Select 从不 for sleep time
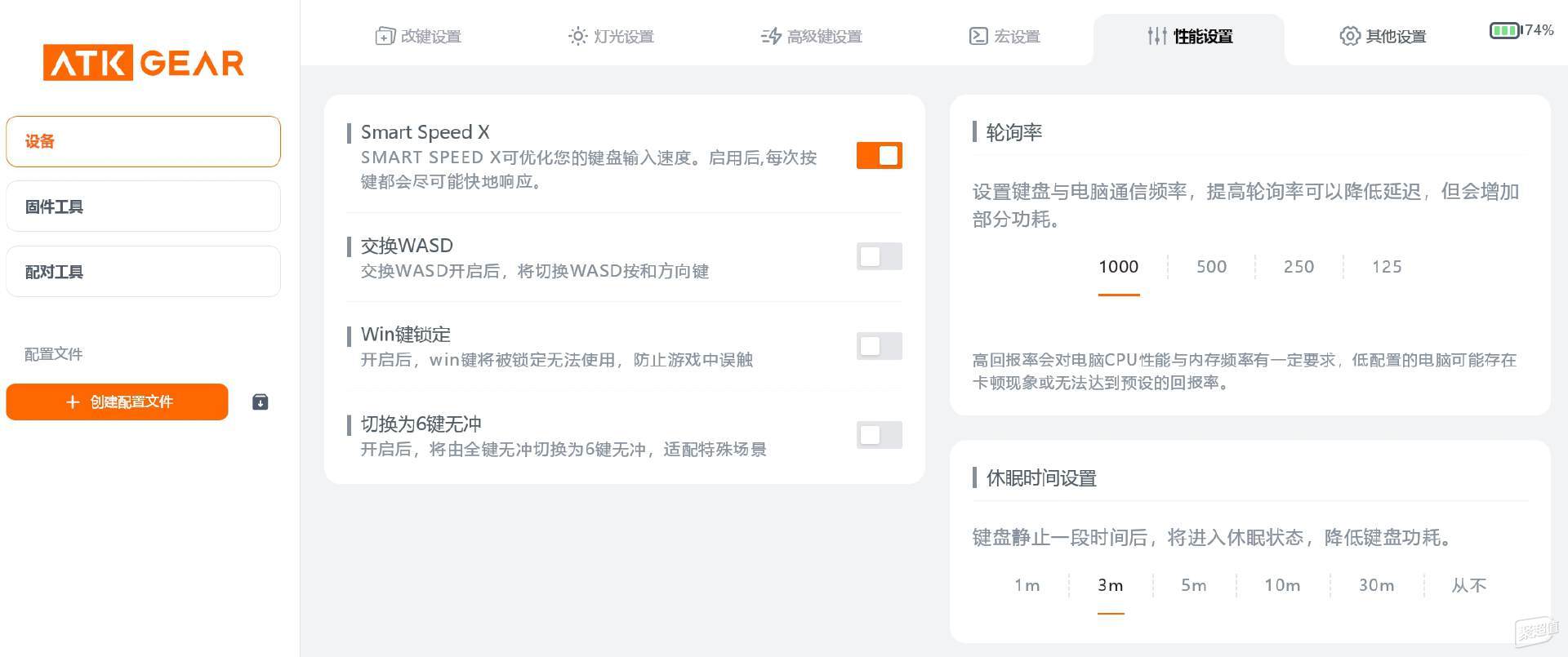 [1468, 585]
